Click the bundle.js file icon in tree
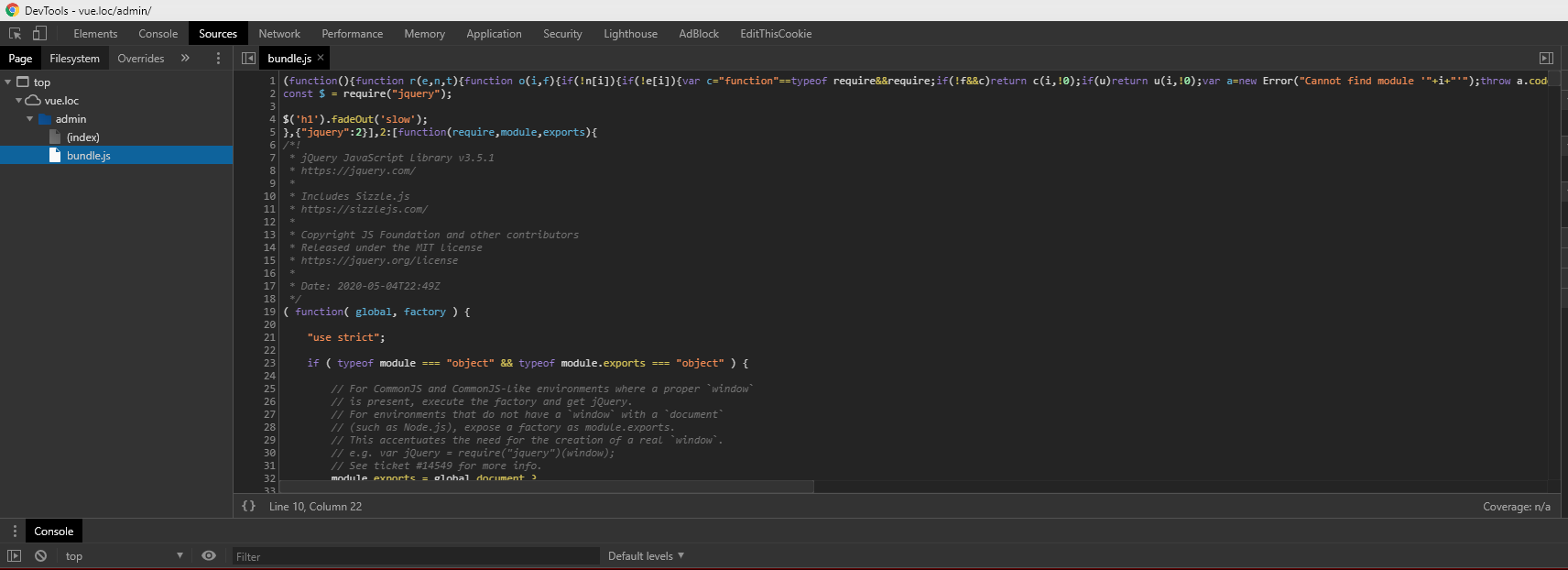The width and height of the screenshot is (1568, 570). coord(55,155)
